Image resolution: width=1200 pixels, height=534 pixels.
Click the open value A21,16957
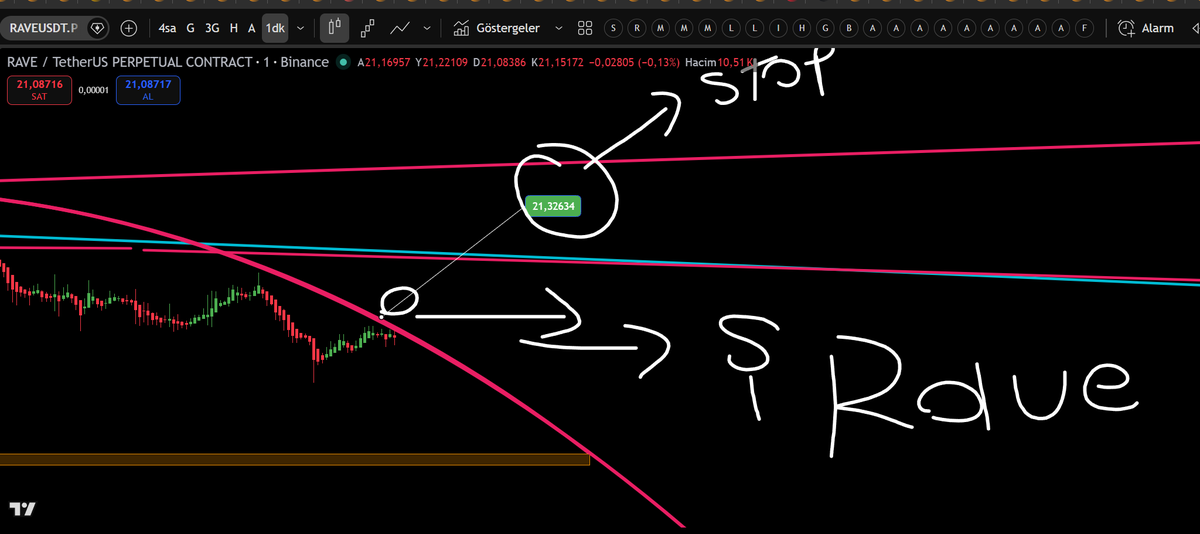384,62
